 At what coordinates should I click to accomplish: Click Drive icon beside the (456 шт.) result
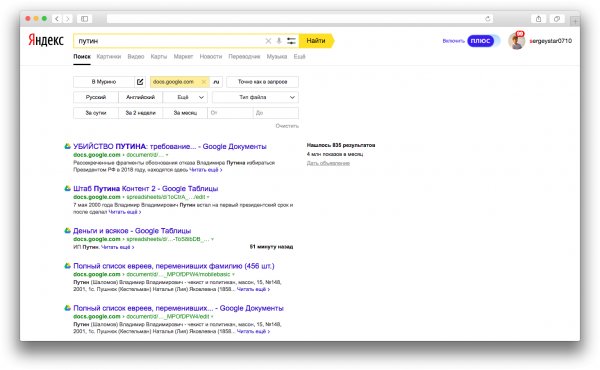tap(67, 266)
